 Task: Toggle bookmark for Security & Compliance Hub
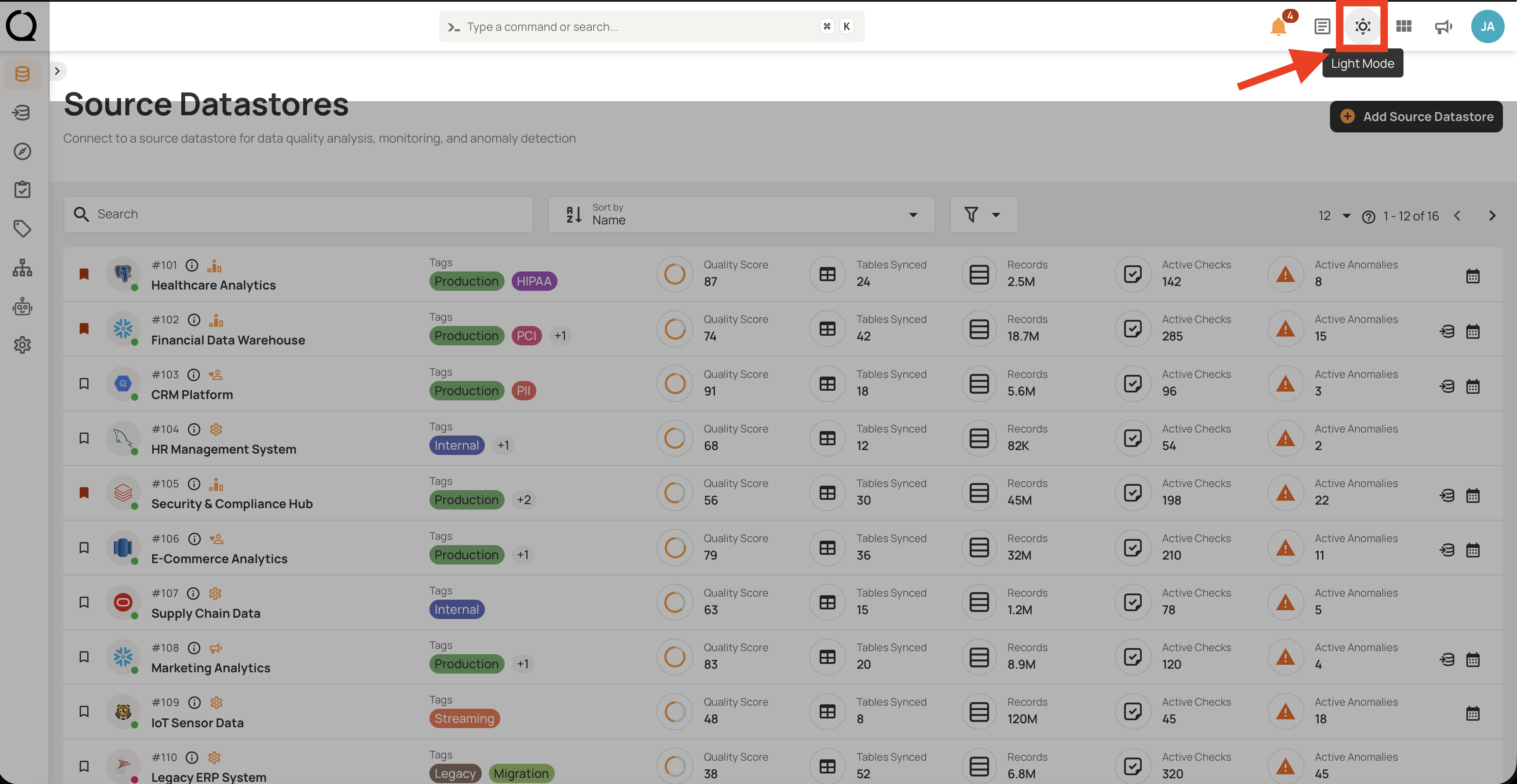(x=84, y=492)
